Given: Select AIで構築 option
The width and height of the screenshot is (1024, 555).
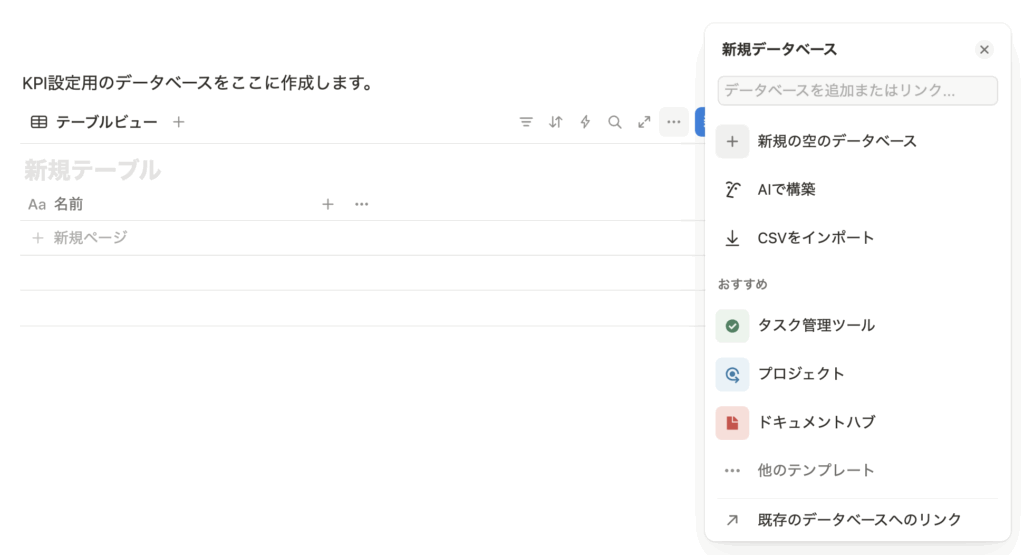Looking at the screenshot, I should pos(786,189).
